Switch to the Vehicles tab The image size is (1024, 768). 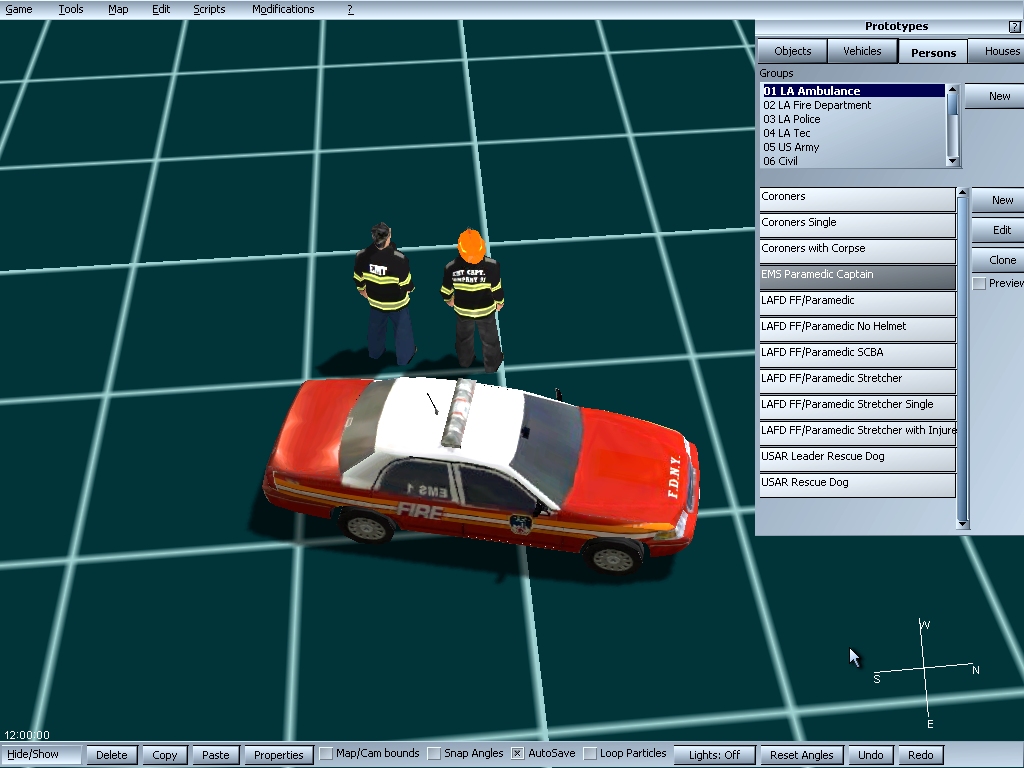(862, 51)
